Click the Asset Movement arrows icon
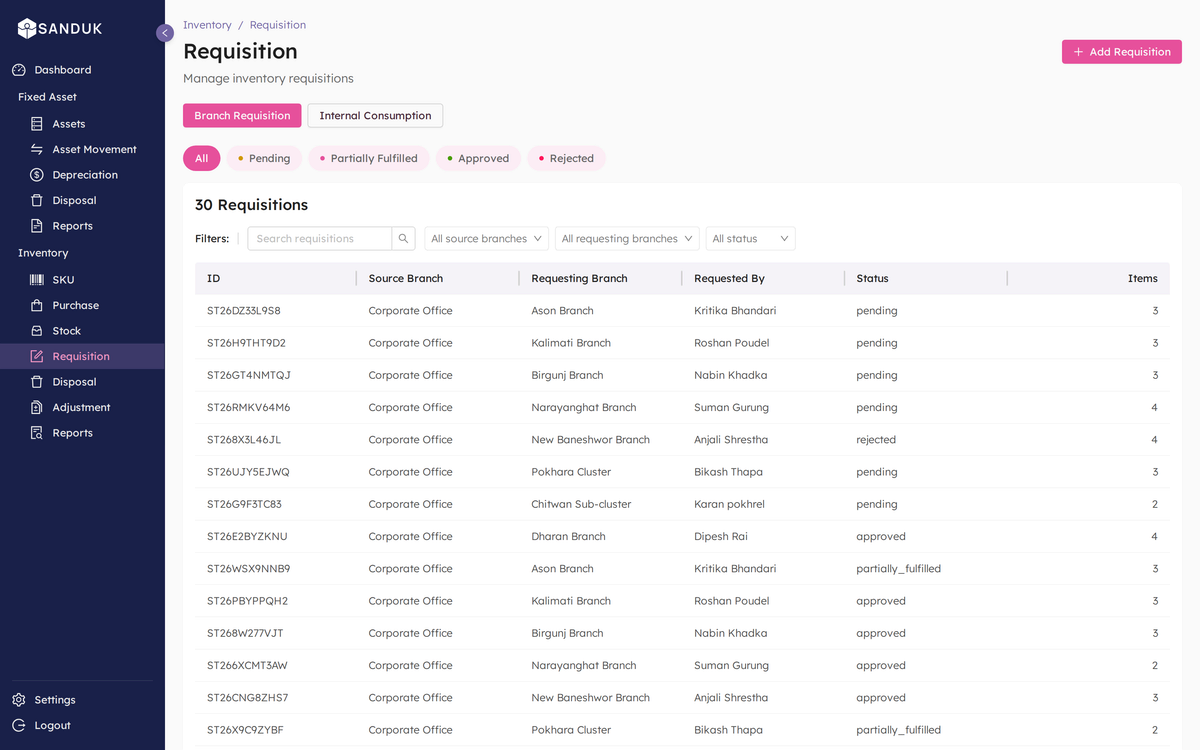The image size is (1200, 750). (x=37, y=149)
